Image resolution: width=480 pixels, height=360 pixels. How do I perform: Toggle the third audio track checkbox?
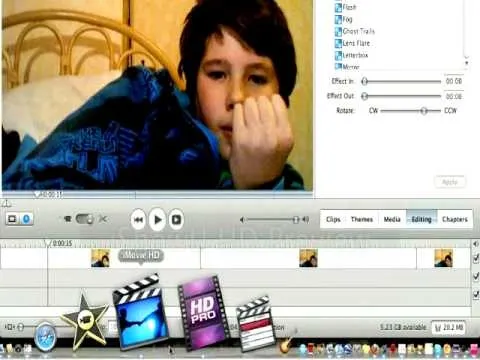pyautogui.click(x=476, y=294)
